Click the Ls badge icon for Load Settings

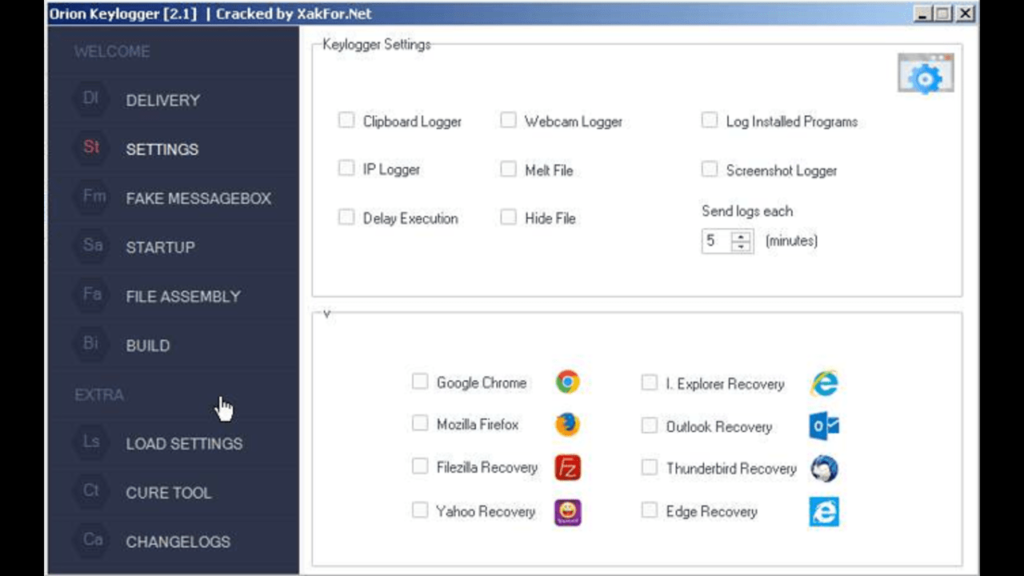tap(91, 442)
